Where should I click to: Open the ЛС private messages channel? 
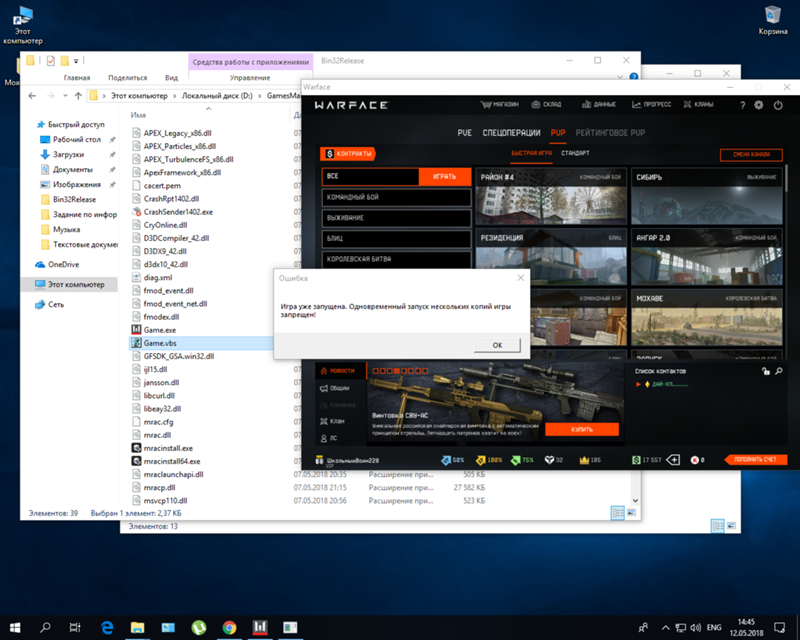point(329,438)
